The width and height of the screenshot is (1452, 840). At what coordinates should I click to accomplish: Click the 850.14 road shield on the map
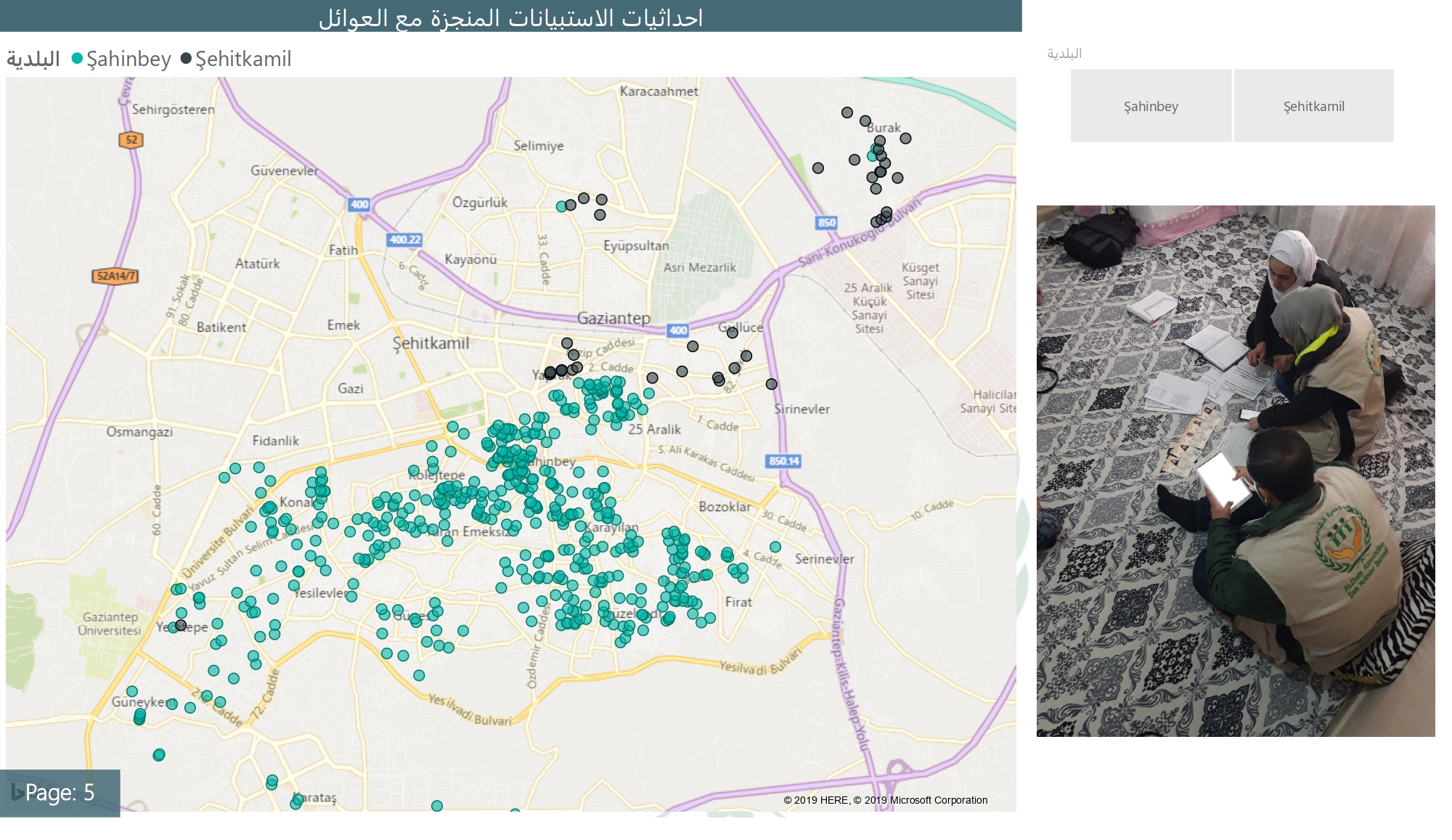click(x=783, y=461)
